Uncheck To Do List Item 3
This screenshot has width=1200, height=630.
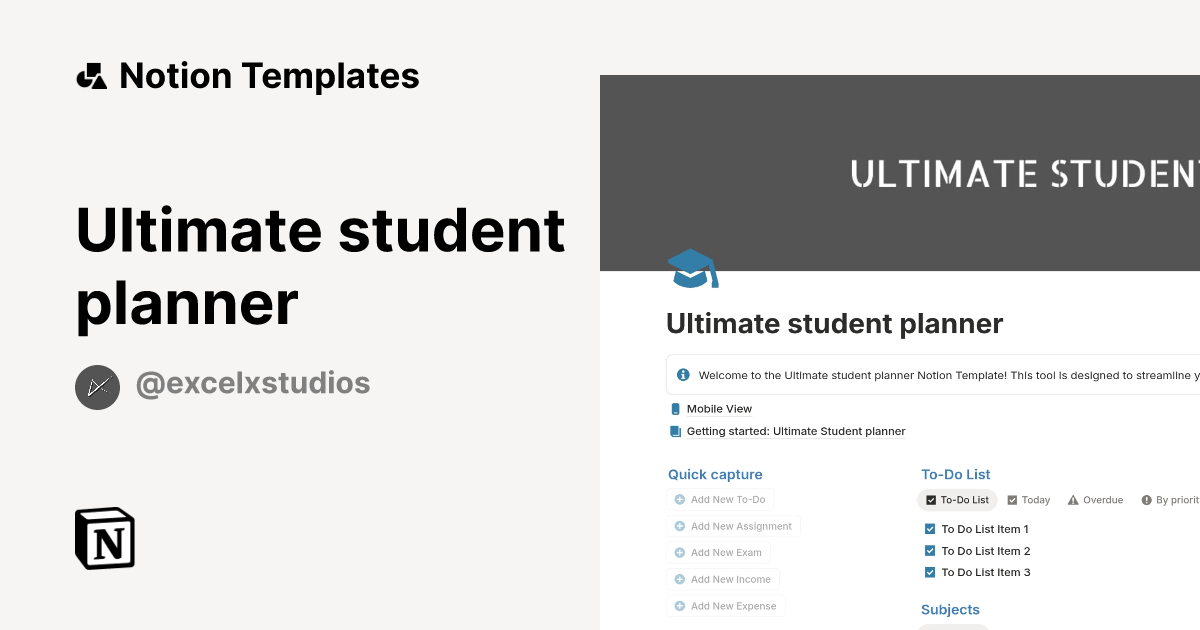coord(929,572)
